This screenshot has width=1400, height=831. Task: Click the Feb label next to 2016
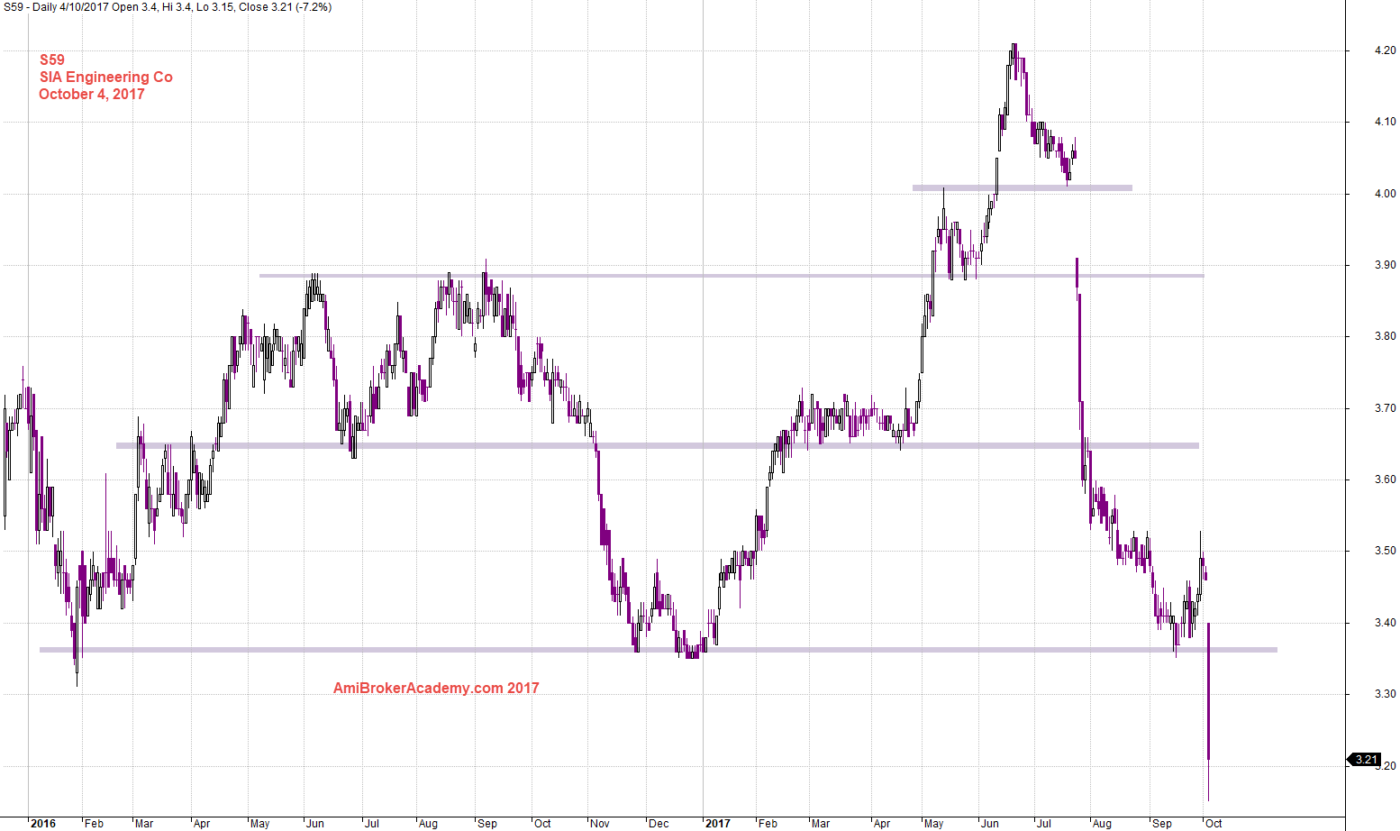point(94,824)
